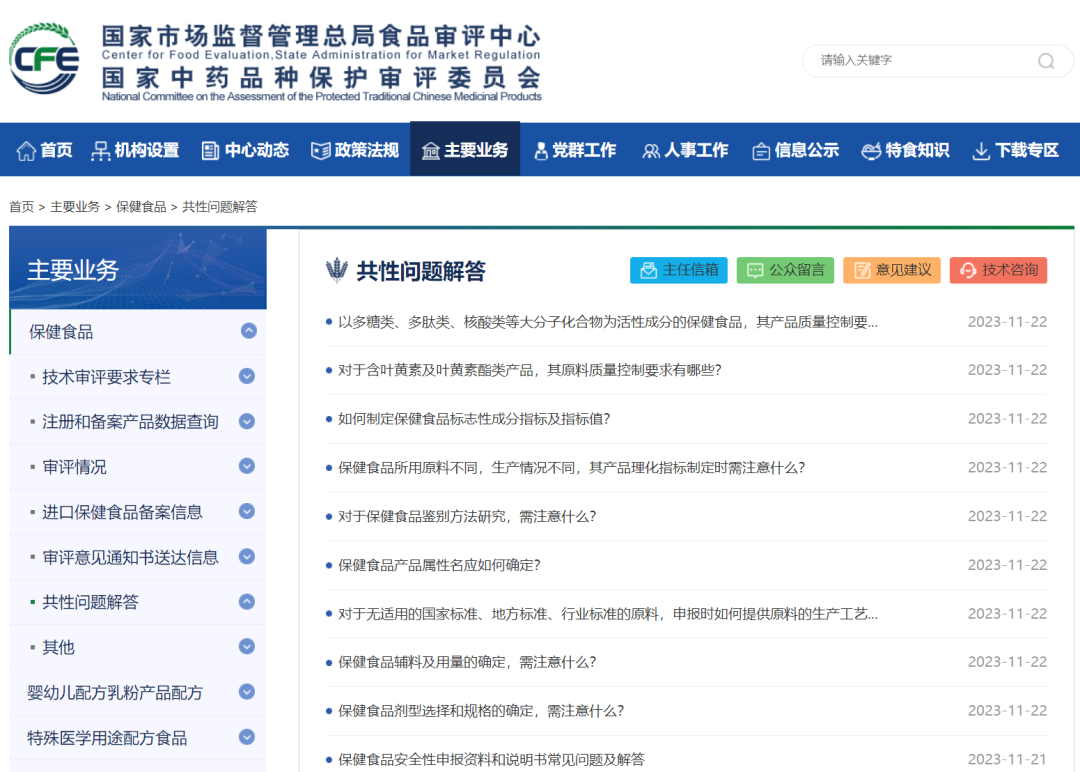Click the 保健食品 breadcrumb link

click(141, 207)
